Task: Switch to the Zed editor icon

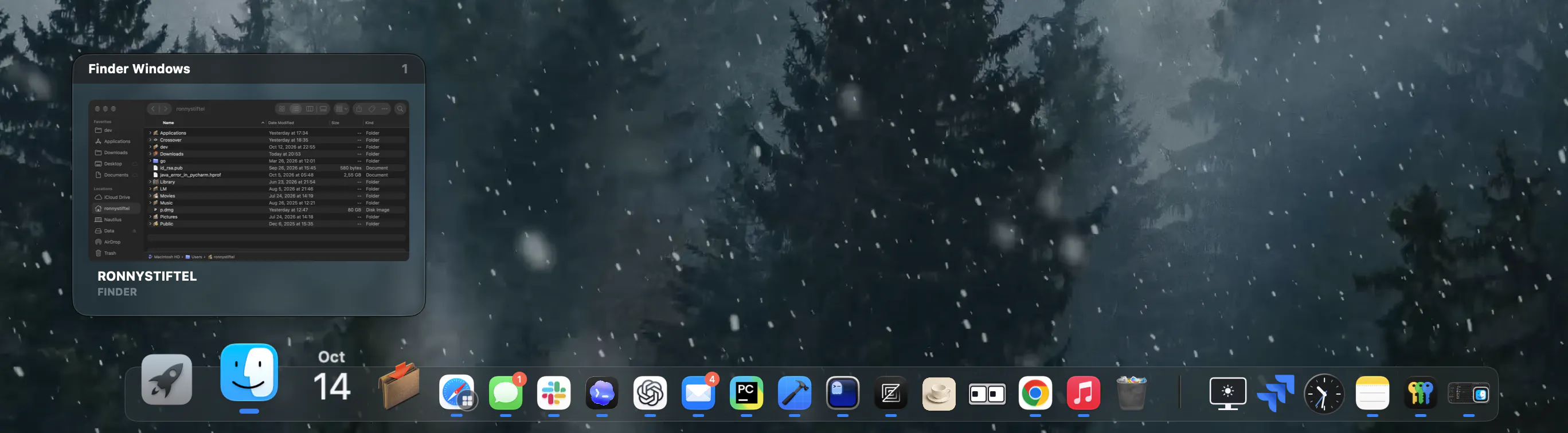Action: coord(890,393)
